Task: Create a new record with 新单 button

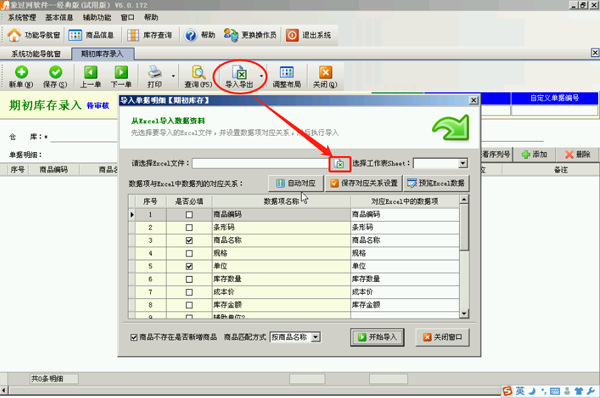Action: click(x=21, y=77)
